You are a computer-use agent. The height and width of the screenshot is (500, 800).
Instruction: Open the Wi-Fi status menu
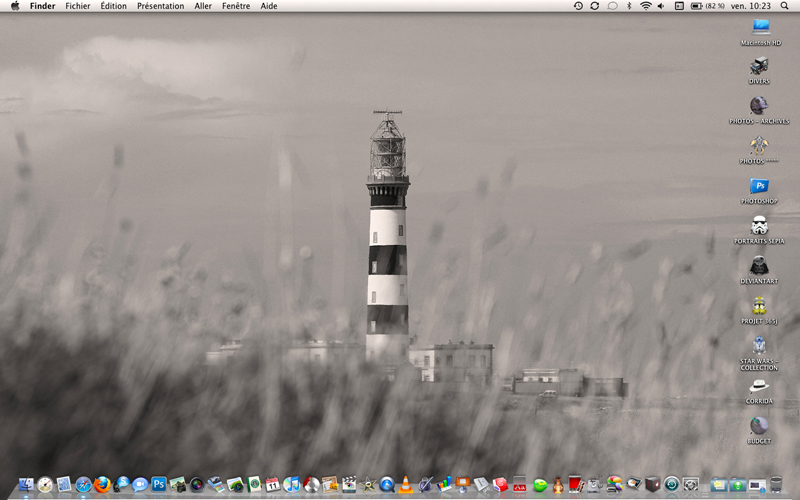645,6
